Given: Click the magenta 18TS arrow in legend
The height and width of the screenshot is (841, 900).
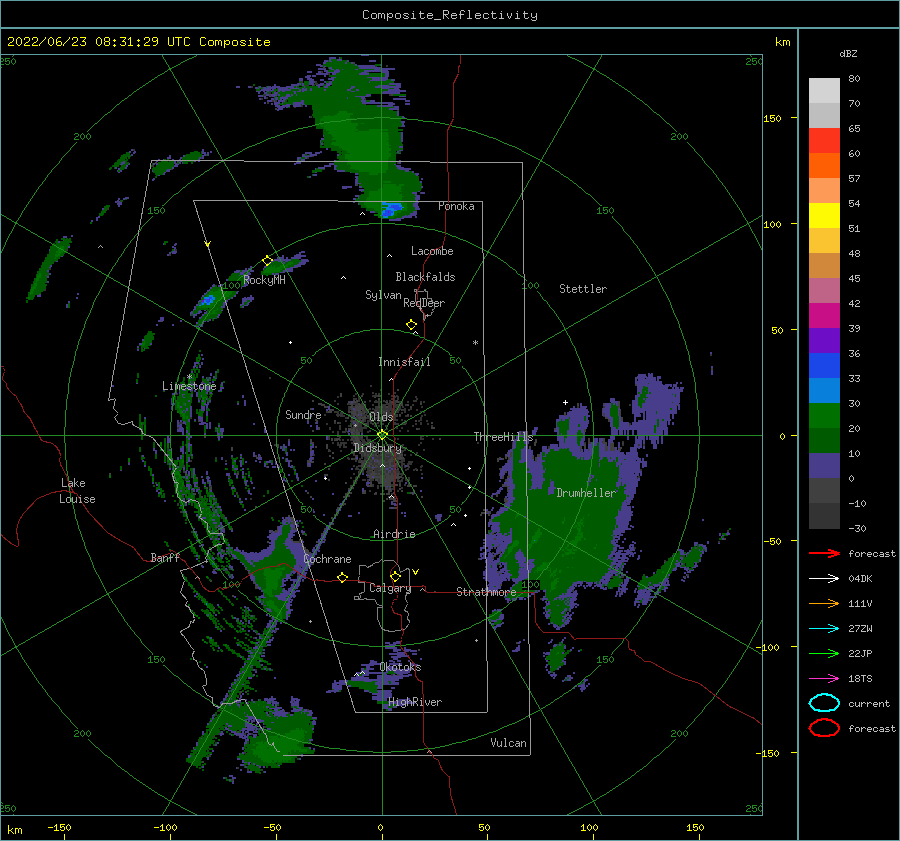Looking at the screenshot, I should coord(824,679).
